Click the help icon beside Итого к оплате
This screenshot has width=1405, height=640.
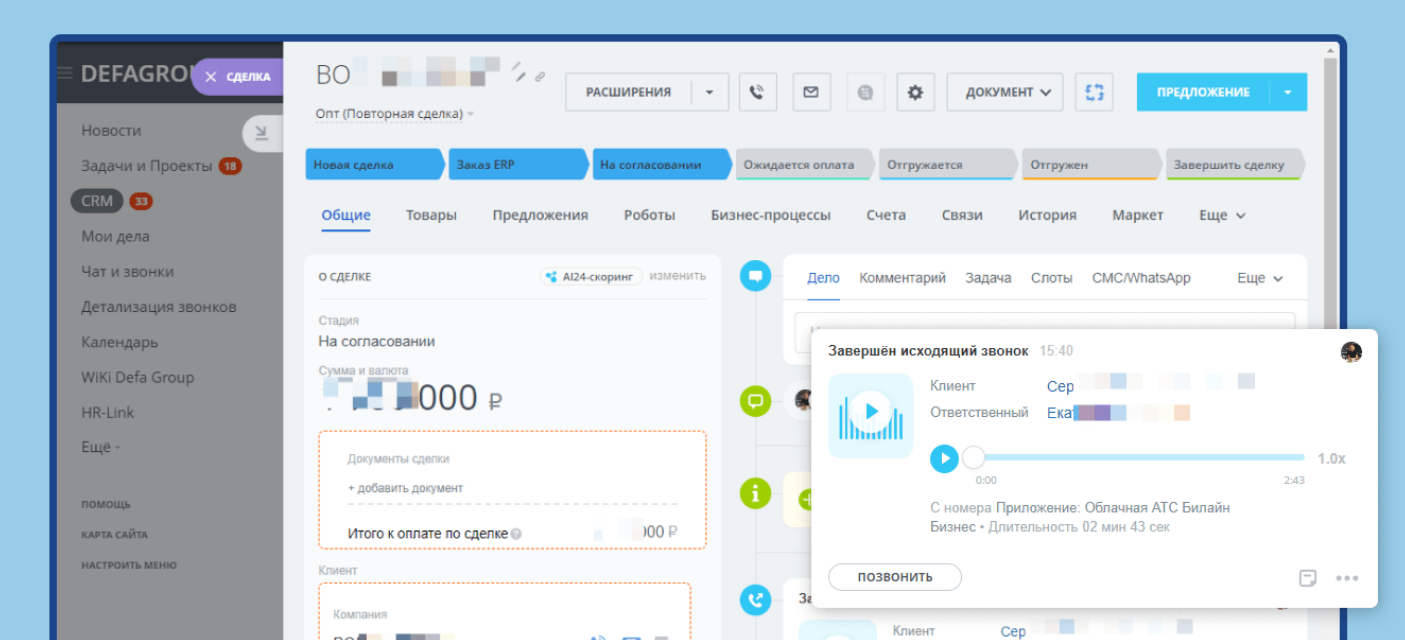[516, 534]
